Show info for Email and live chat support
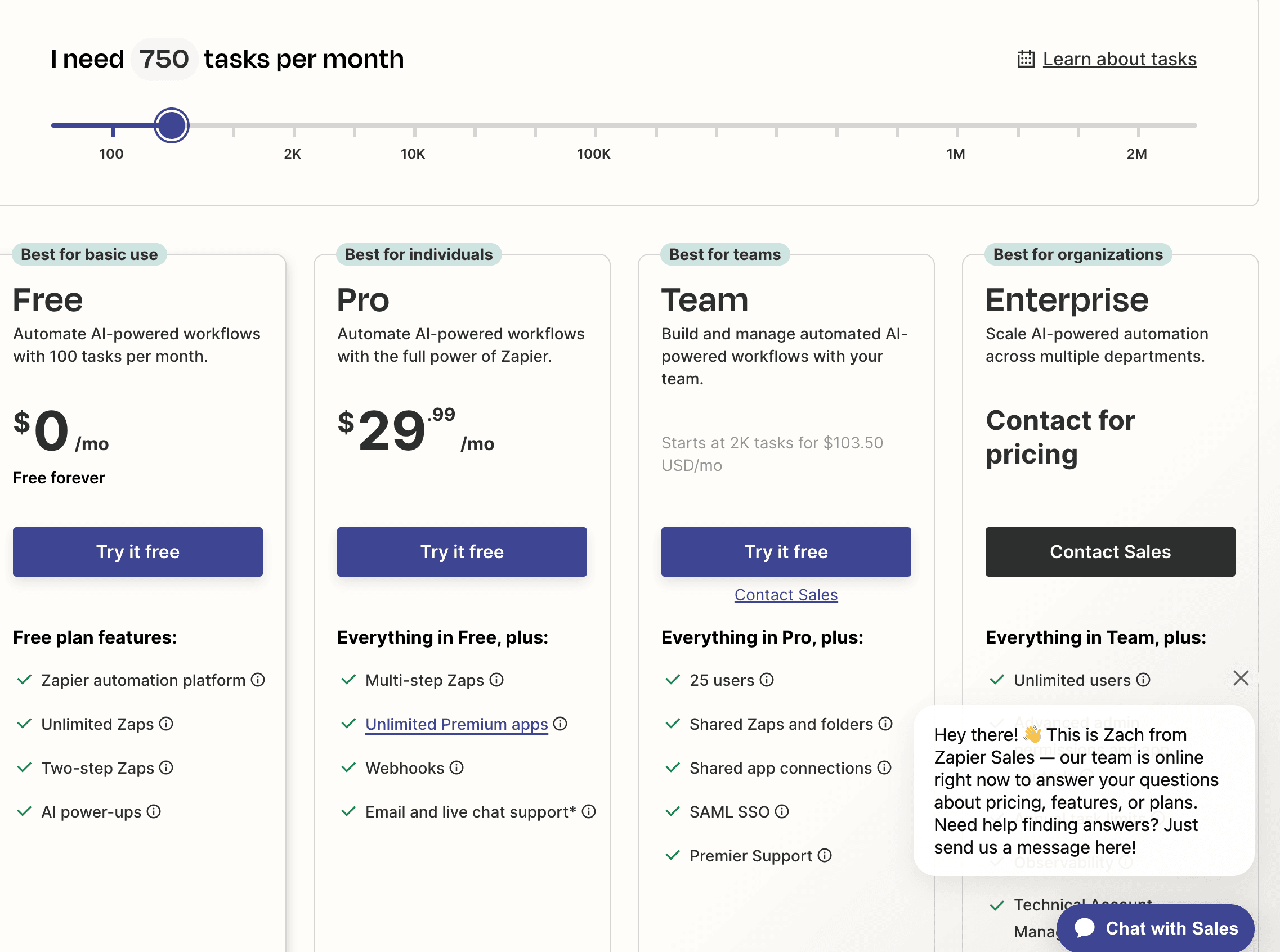1280x952 pixels. [x=589, y=811]
